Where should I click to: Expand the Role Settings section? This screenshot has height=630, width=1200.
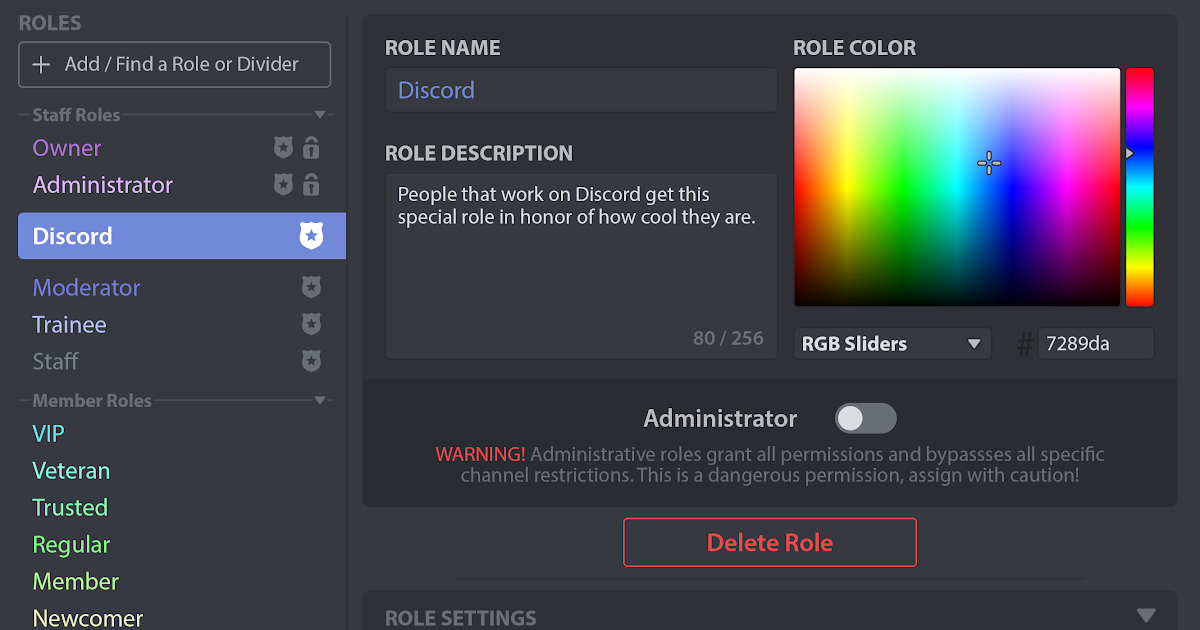tap(1146, 615)
